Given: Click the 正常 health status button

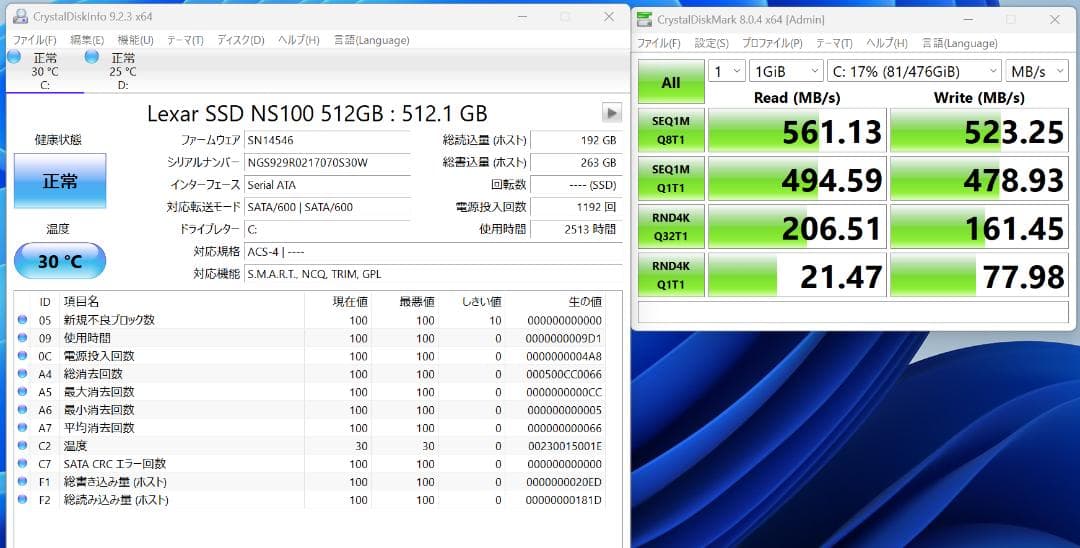Looking at the screenshot, I should 60,180.
